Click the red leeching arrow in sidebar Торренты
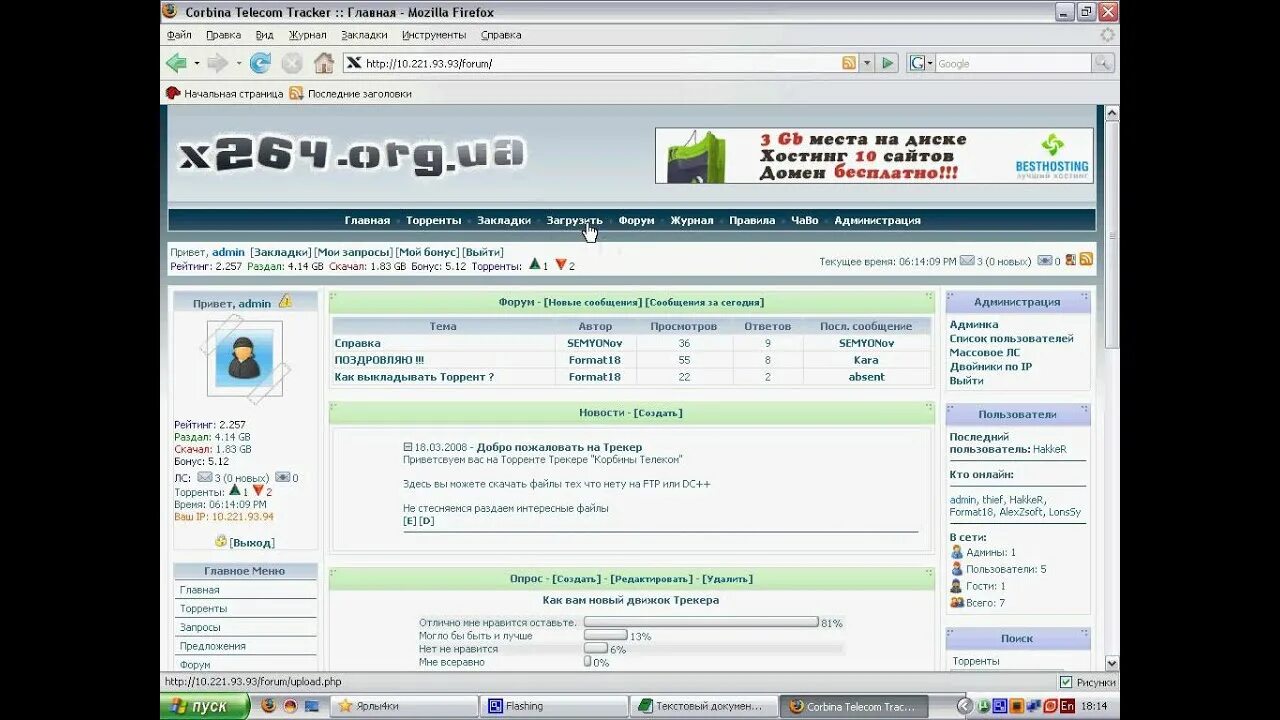 pyautogui.click(x=257, y=491)
